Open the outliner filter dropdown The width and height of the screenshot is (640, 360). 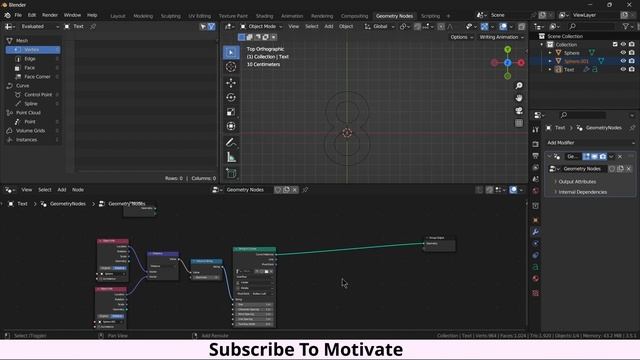627,27
